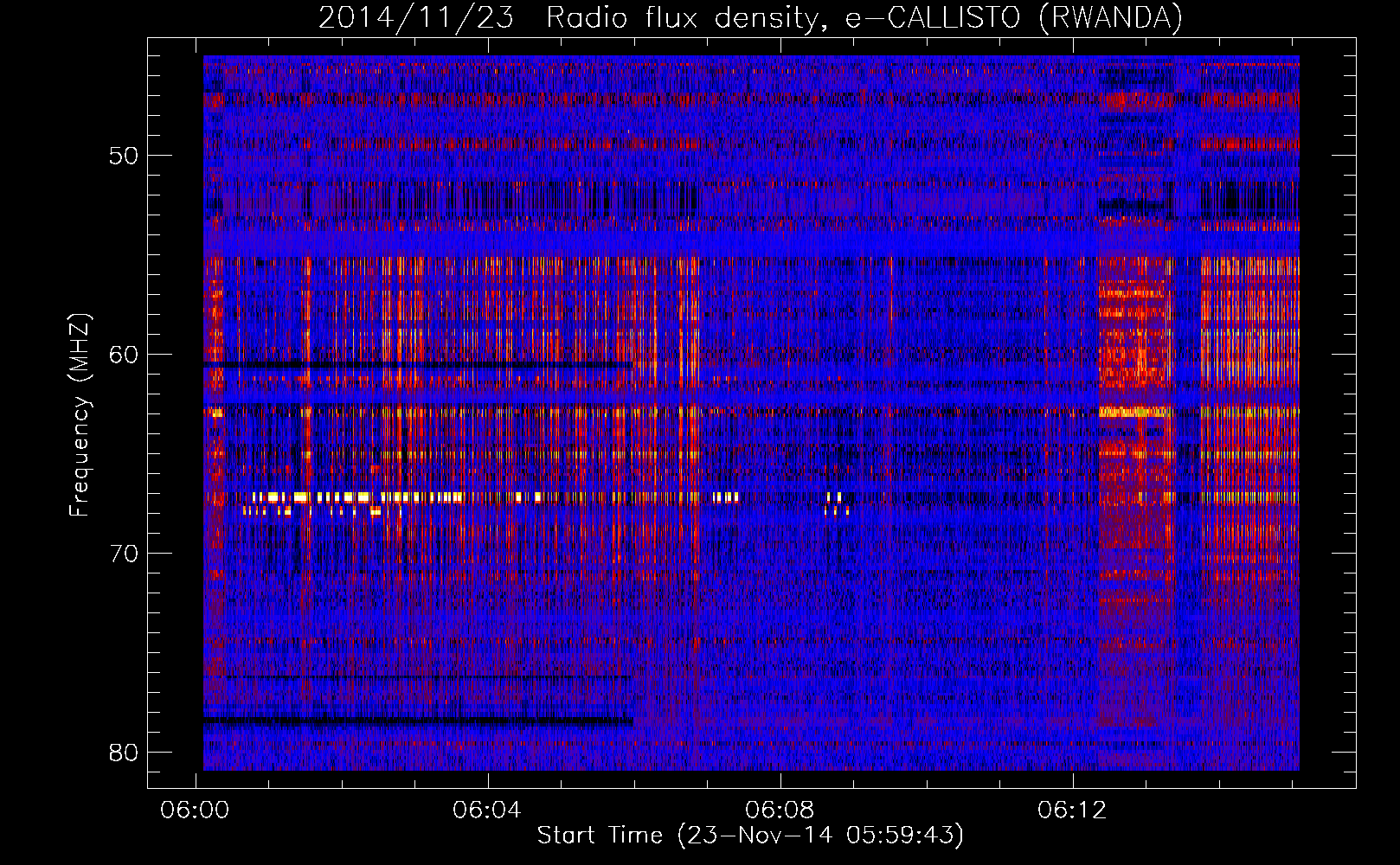Click the bright yellow-white emission band near 67 MHz

click(357, 497)
